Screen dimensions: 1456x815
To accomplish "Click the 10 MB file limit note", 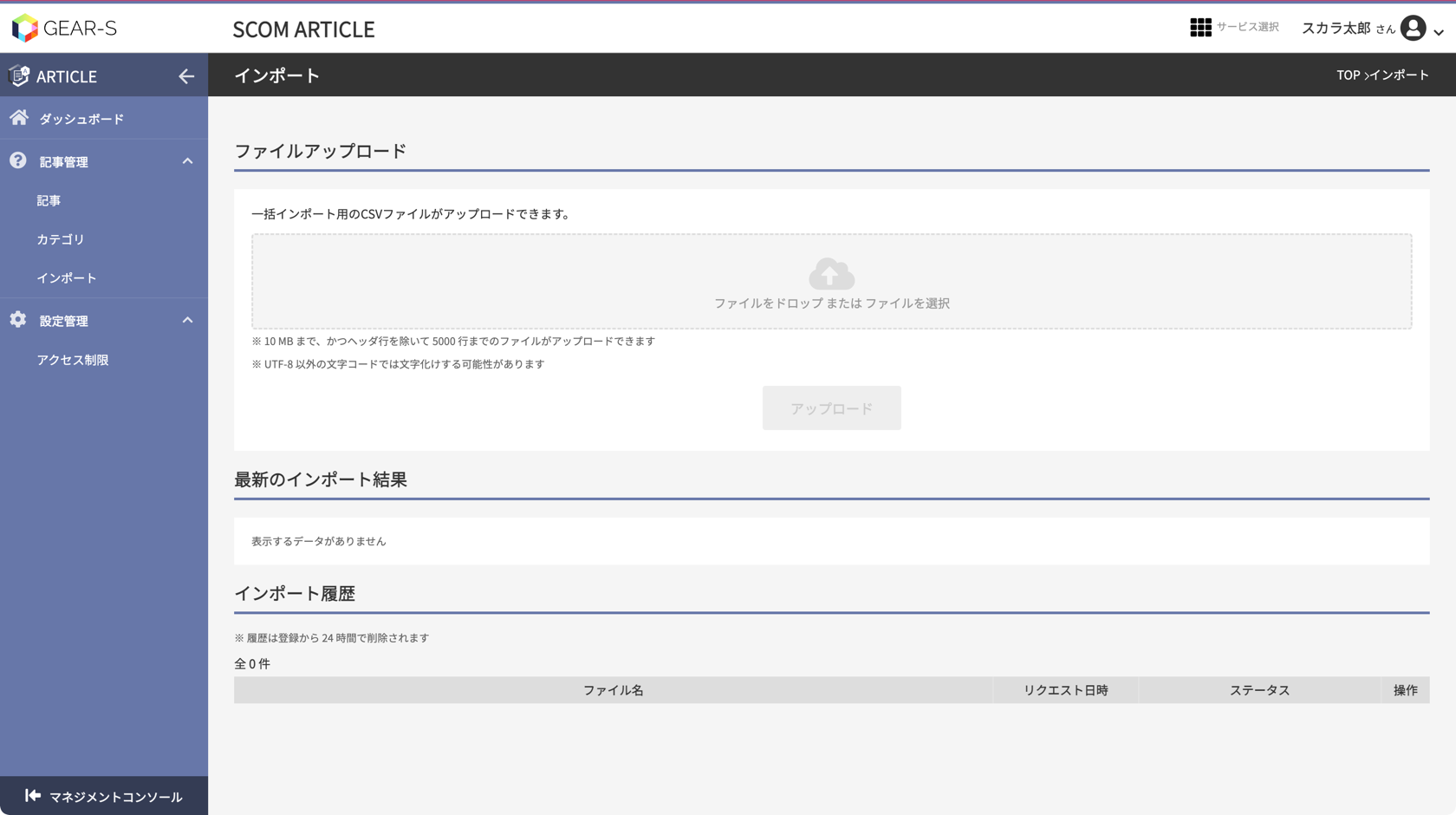I will click(453, 342).
